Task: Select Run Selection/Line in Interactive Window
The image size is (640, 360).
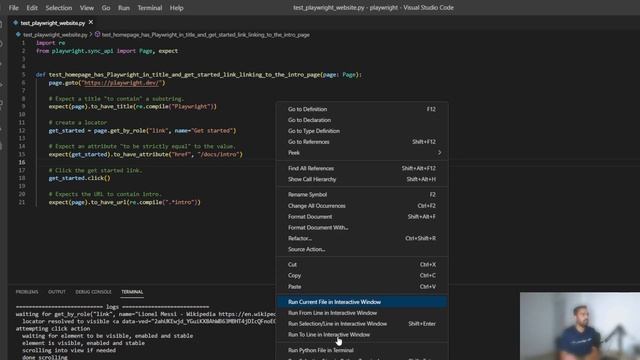Action: pyautogui.click(x=362, y=324)
